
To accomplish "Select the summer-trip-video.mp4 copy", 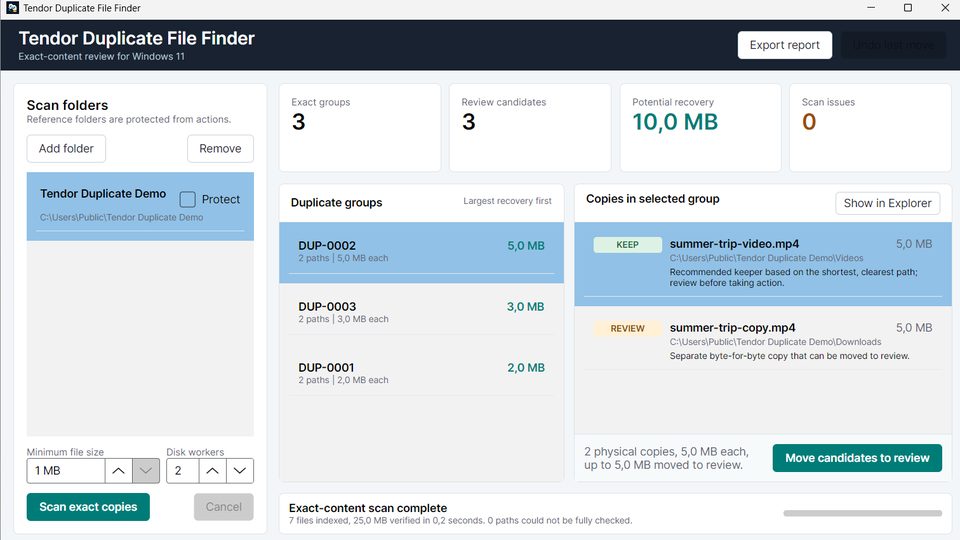I will pyautogui.click(x=763, y=264).
